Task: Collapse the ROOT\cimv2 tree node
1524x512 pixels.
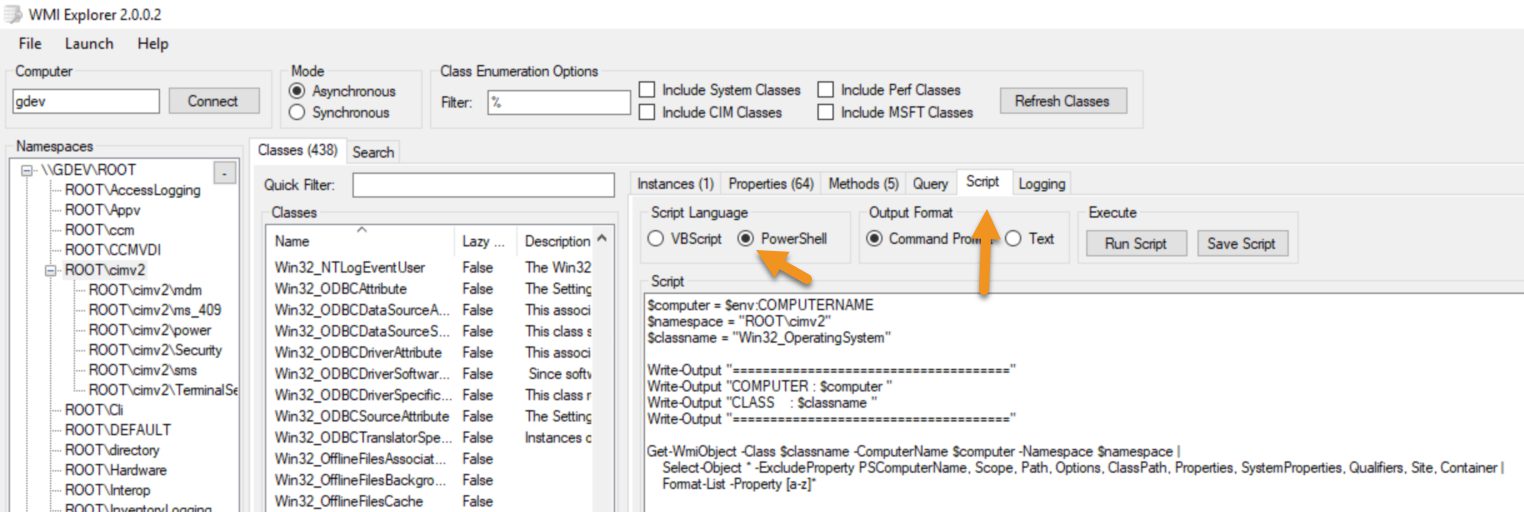Action: [x=51, y=270]
